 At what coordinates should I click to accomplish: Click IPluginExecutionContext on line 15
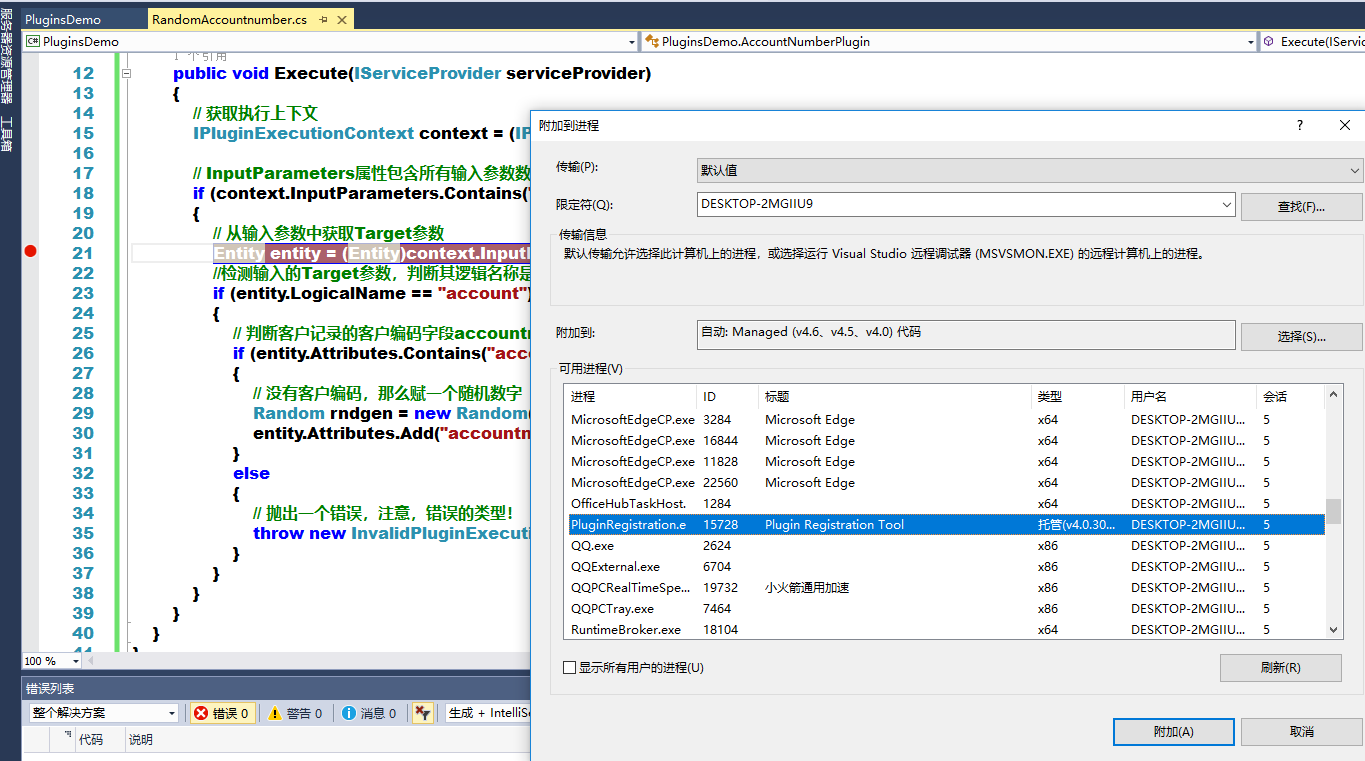click(x=303, y=133)
